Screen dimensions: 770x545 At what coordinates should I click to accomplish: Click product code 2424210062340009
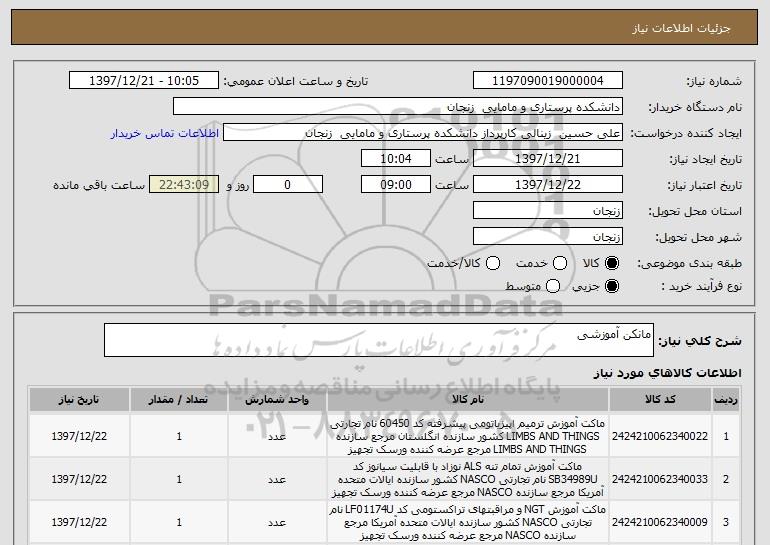(660, 522)
